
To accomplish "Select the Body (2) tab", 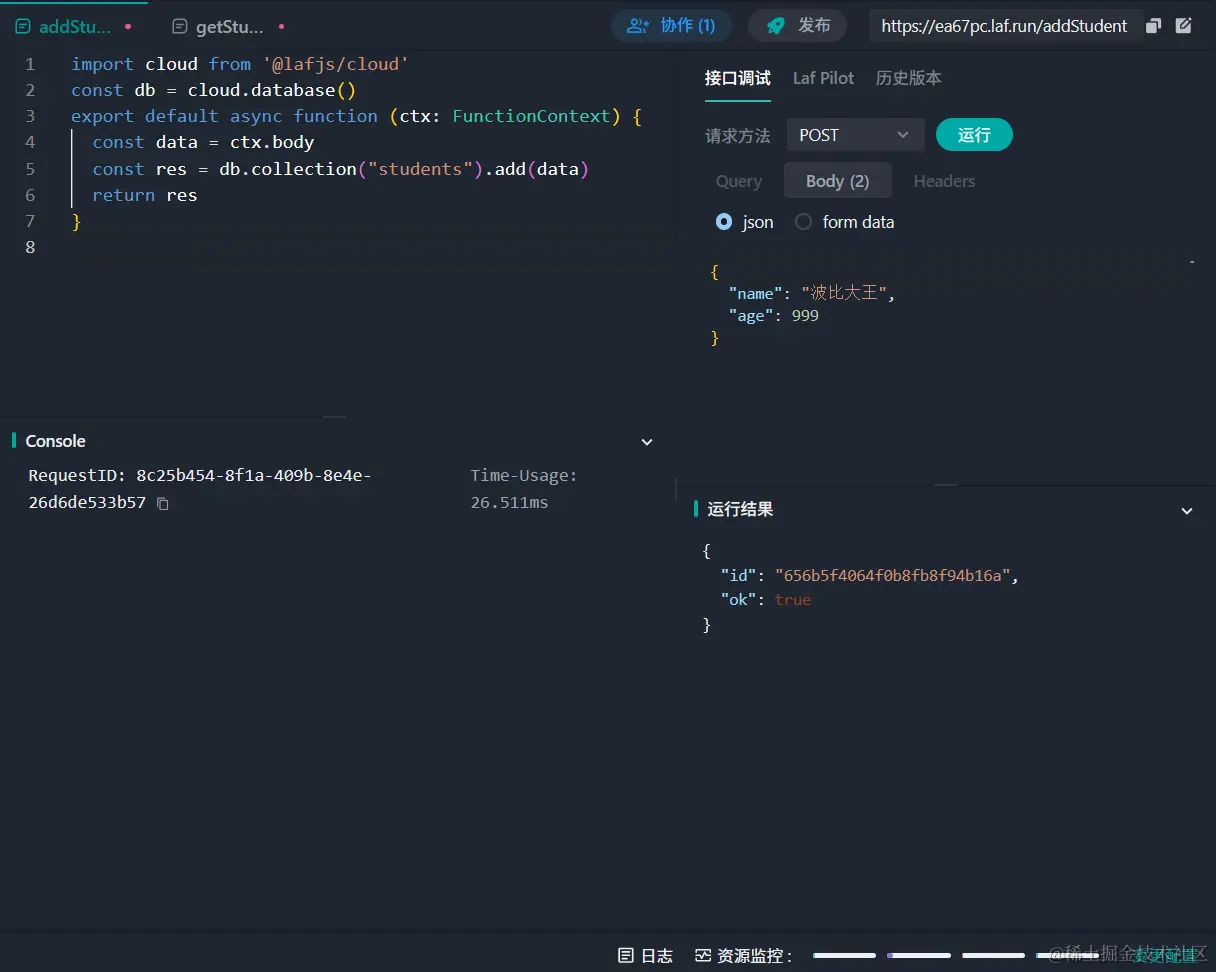I will [838, 181].
